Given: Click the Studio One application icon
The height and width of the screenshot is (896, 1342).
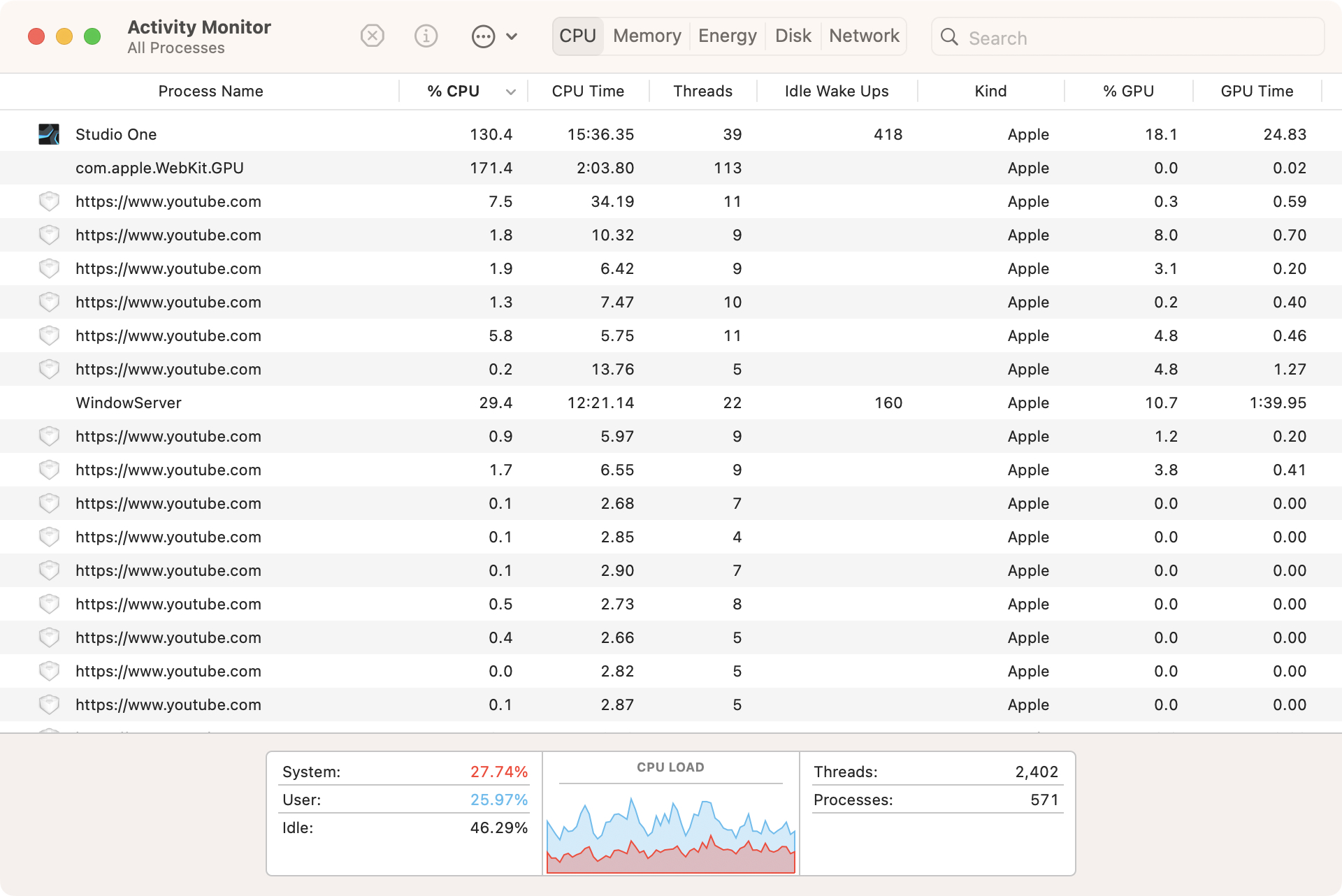Looking at the screenshot, I should click(x=49, y=133).
